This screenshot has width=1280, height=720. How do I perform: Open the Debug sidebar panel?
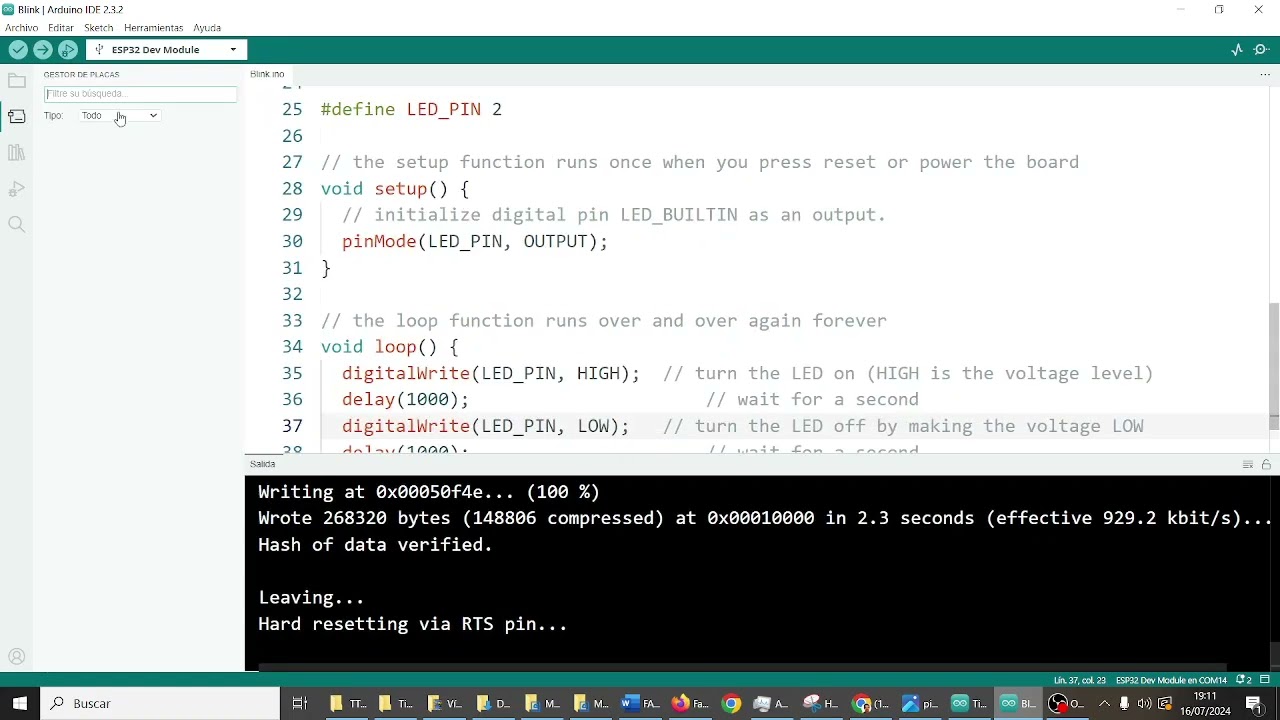click(x=16, y=189)
